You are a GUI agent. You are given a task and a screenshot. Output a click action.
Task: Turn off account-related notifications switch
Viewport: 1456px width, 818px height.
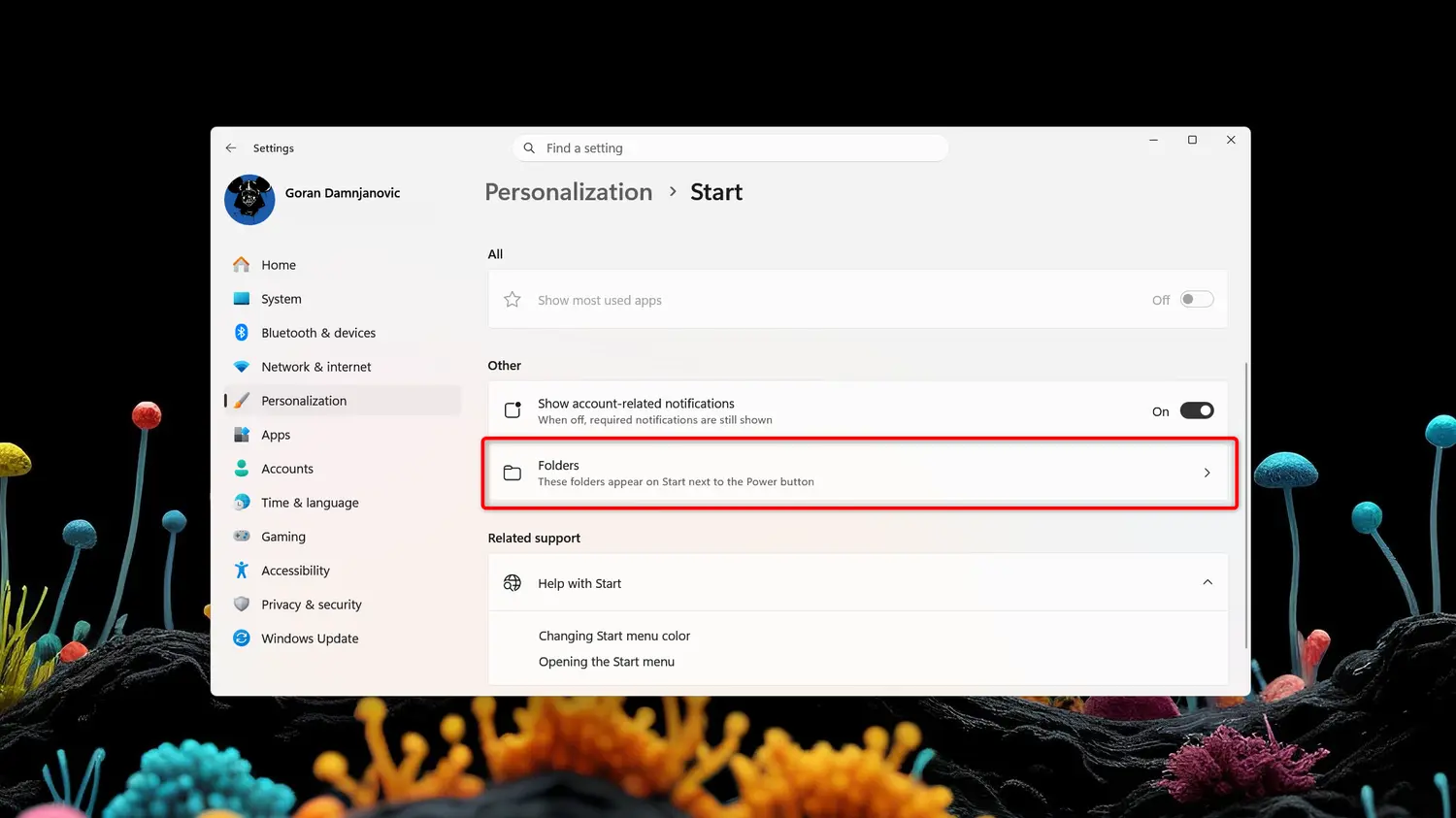pos(1197,410)
